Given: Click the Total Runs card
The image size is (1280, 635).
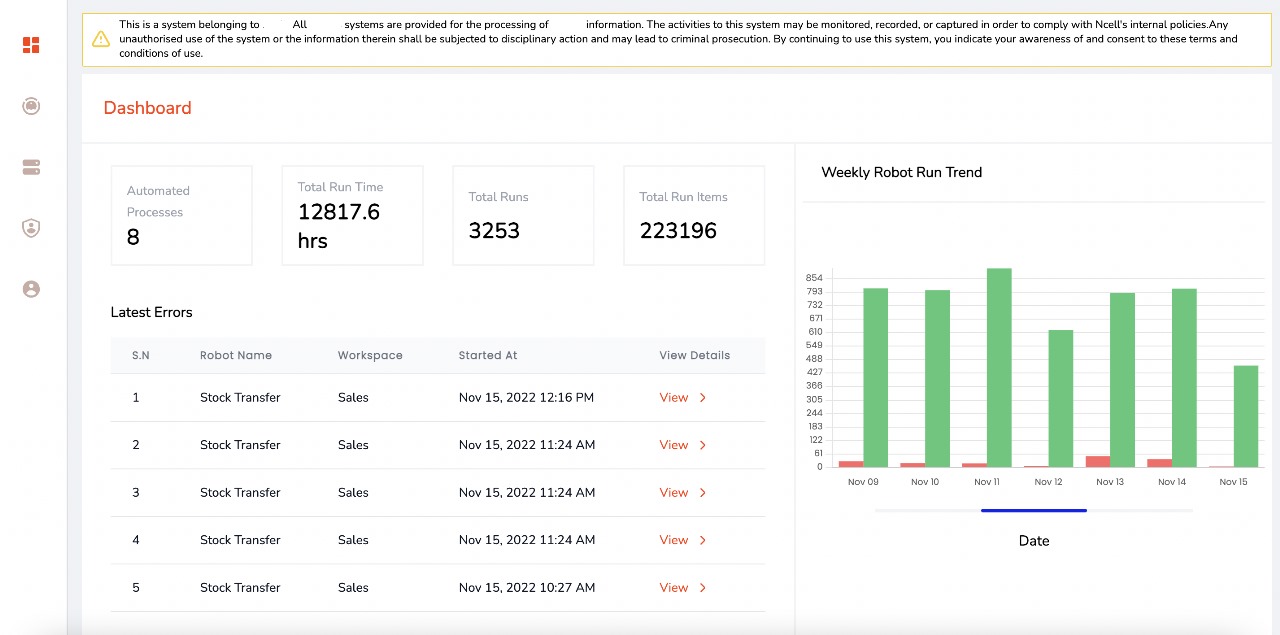Looking at the screenshot, I should [x=523, y=216].
